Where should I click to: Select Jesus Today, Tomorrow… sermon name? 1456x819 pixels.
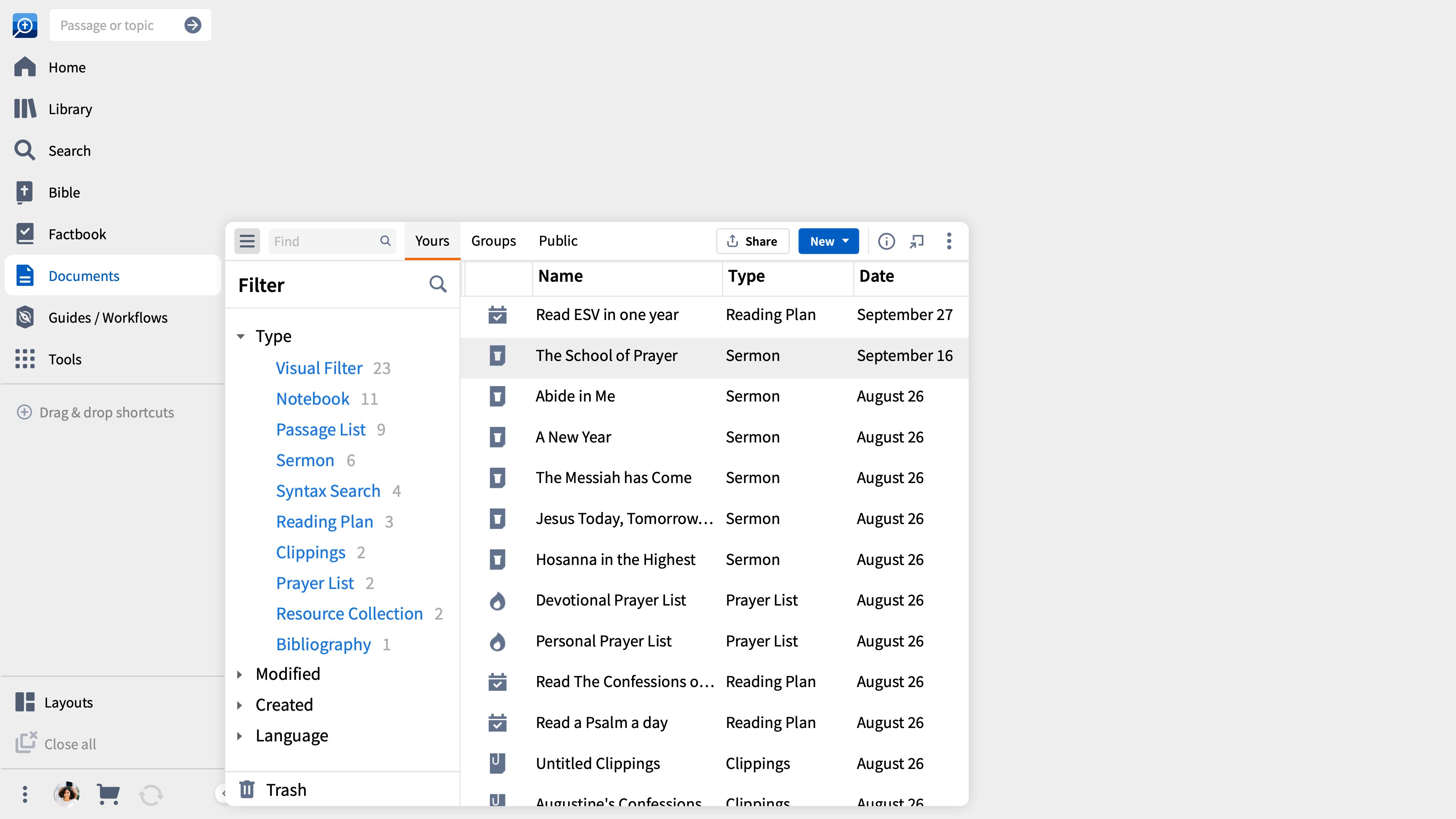[624, 518]
